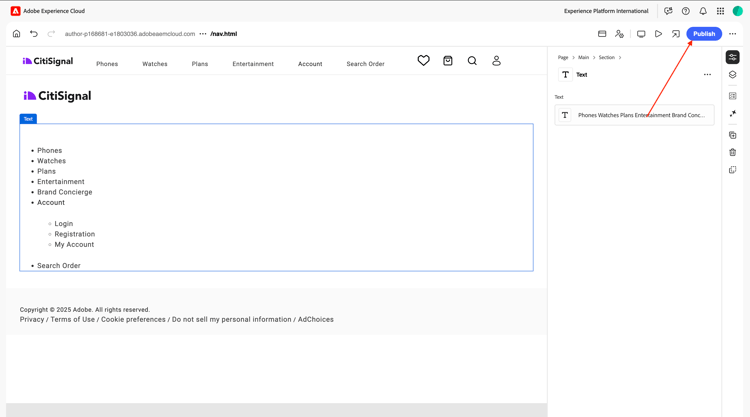This screenshot has width=750, height=417.
Task: Open Entertainment in the site navigation
Action: click(x=253, y=64)
